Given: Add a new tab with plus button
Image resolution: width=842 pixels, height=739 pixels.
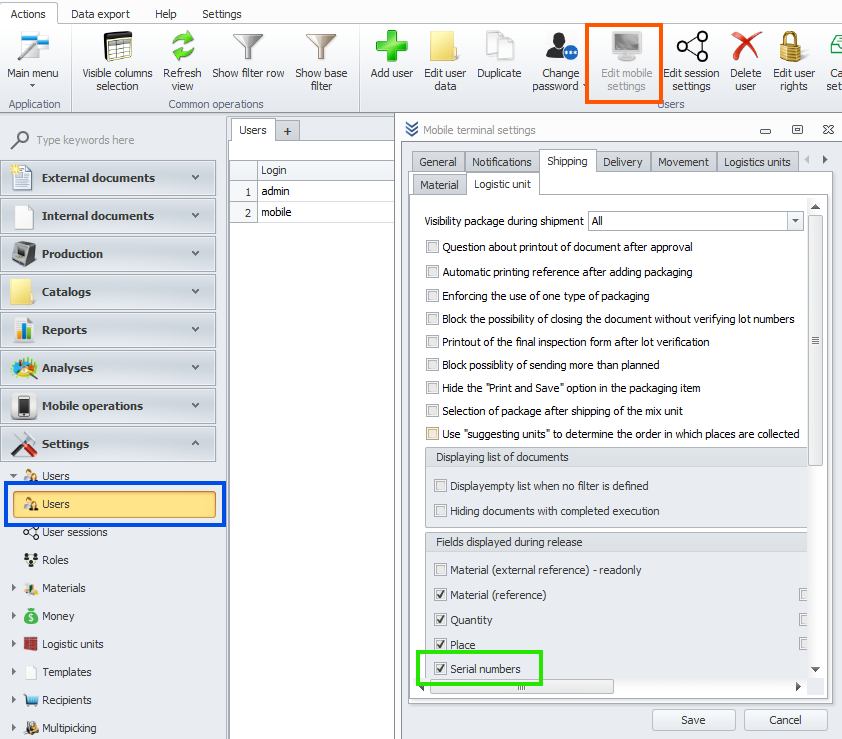Looking at the screenshot, I should tap(287, 131).
